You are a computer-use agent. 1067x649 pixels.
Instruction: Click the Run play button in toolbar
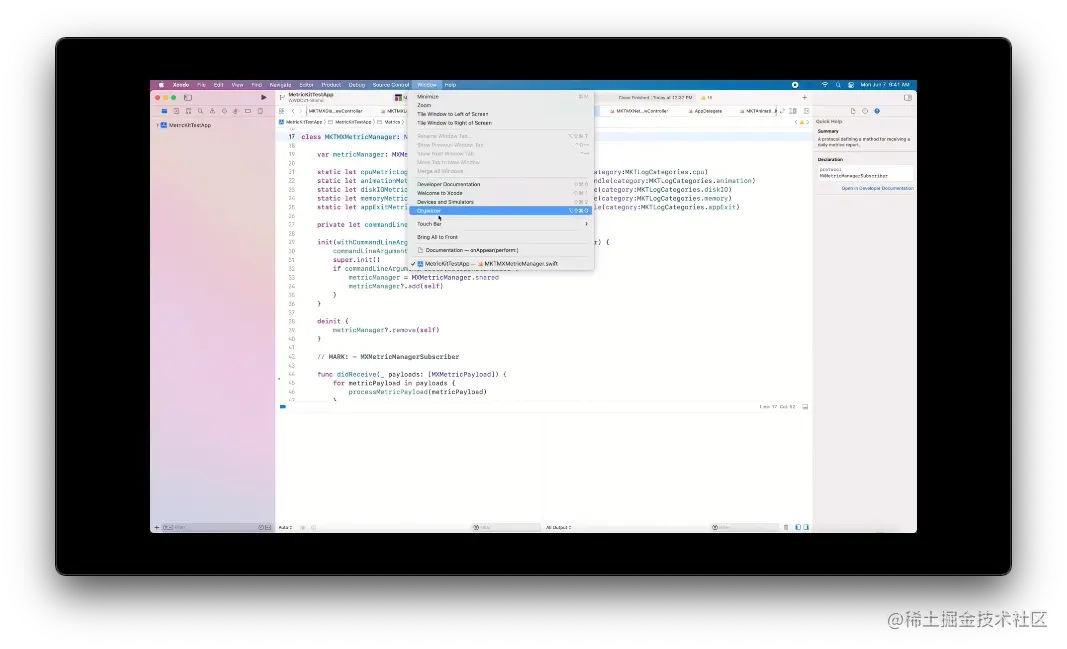(264, 97)
